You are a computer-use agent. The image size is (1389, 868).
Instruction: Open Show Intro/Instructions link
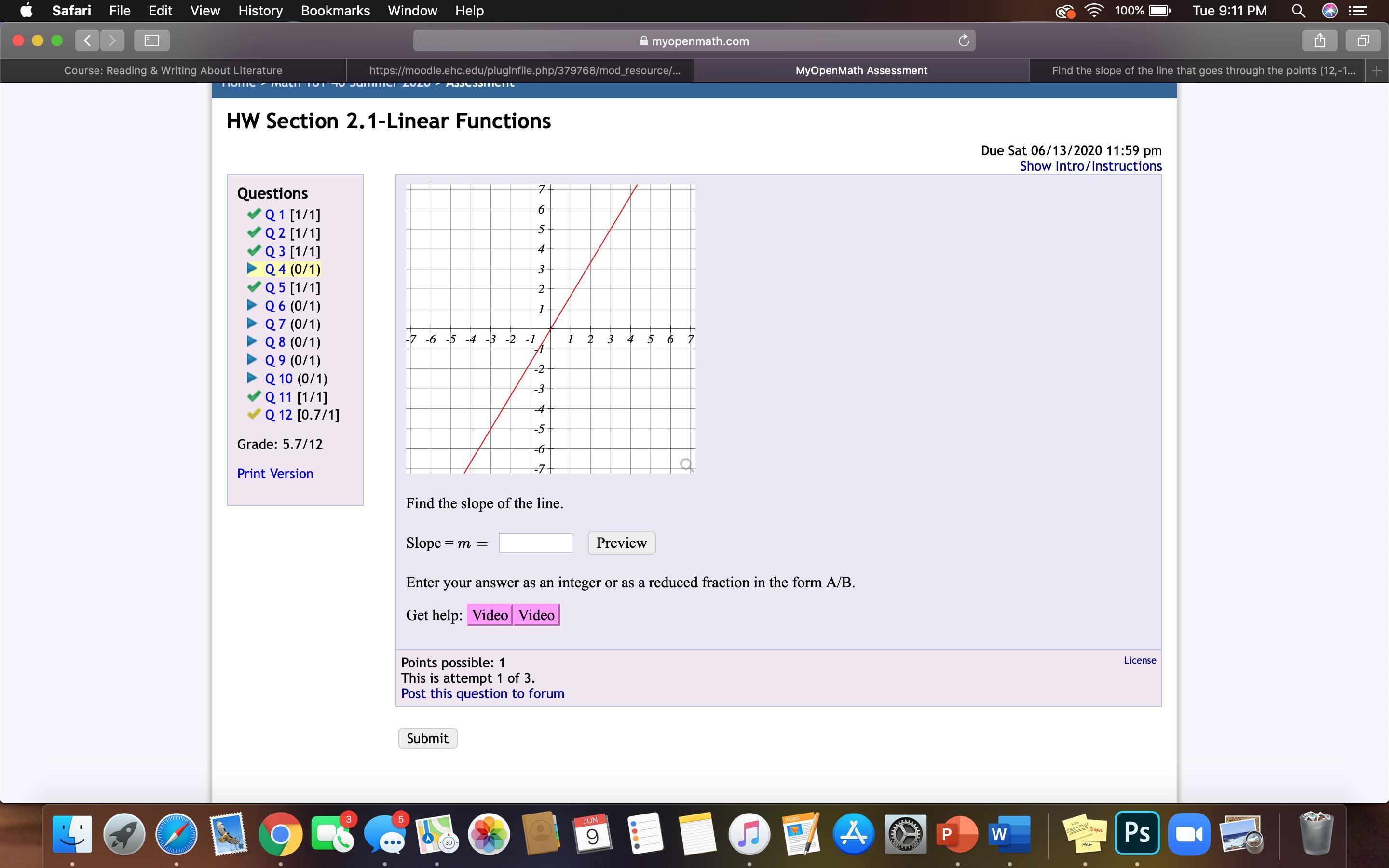pos(1090,166)
